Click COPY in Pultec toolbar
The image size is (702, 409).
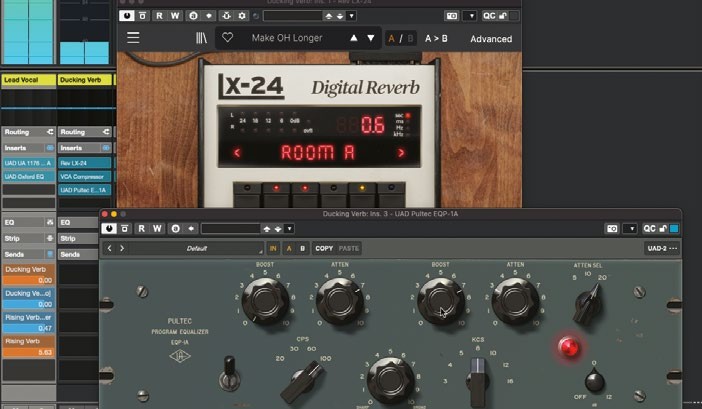(324, 248)
